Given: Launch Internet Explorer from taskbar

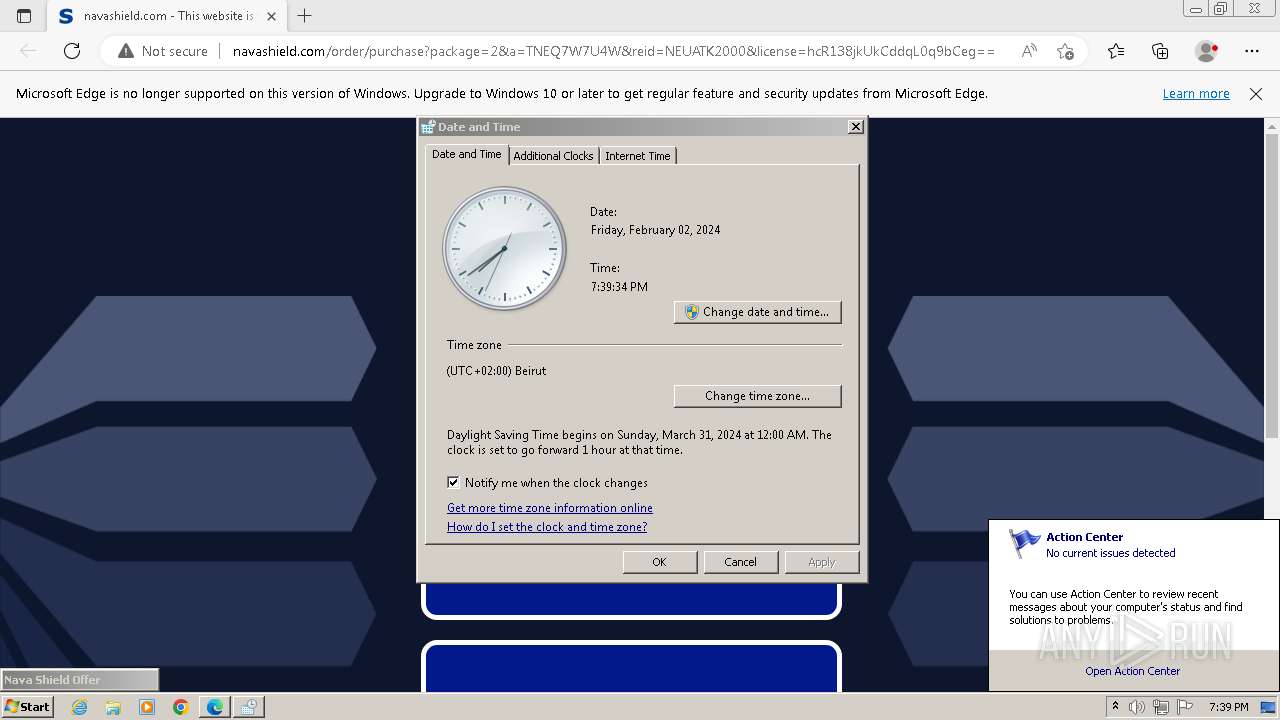Looking at the screenshot, I should point(79,707).
